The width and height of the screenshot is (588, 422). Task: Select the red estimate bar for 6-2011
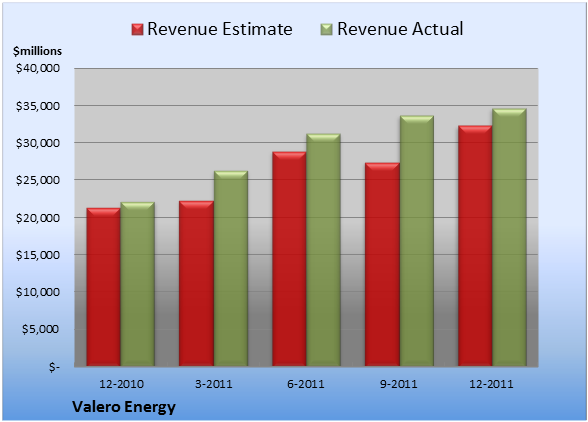289,259
